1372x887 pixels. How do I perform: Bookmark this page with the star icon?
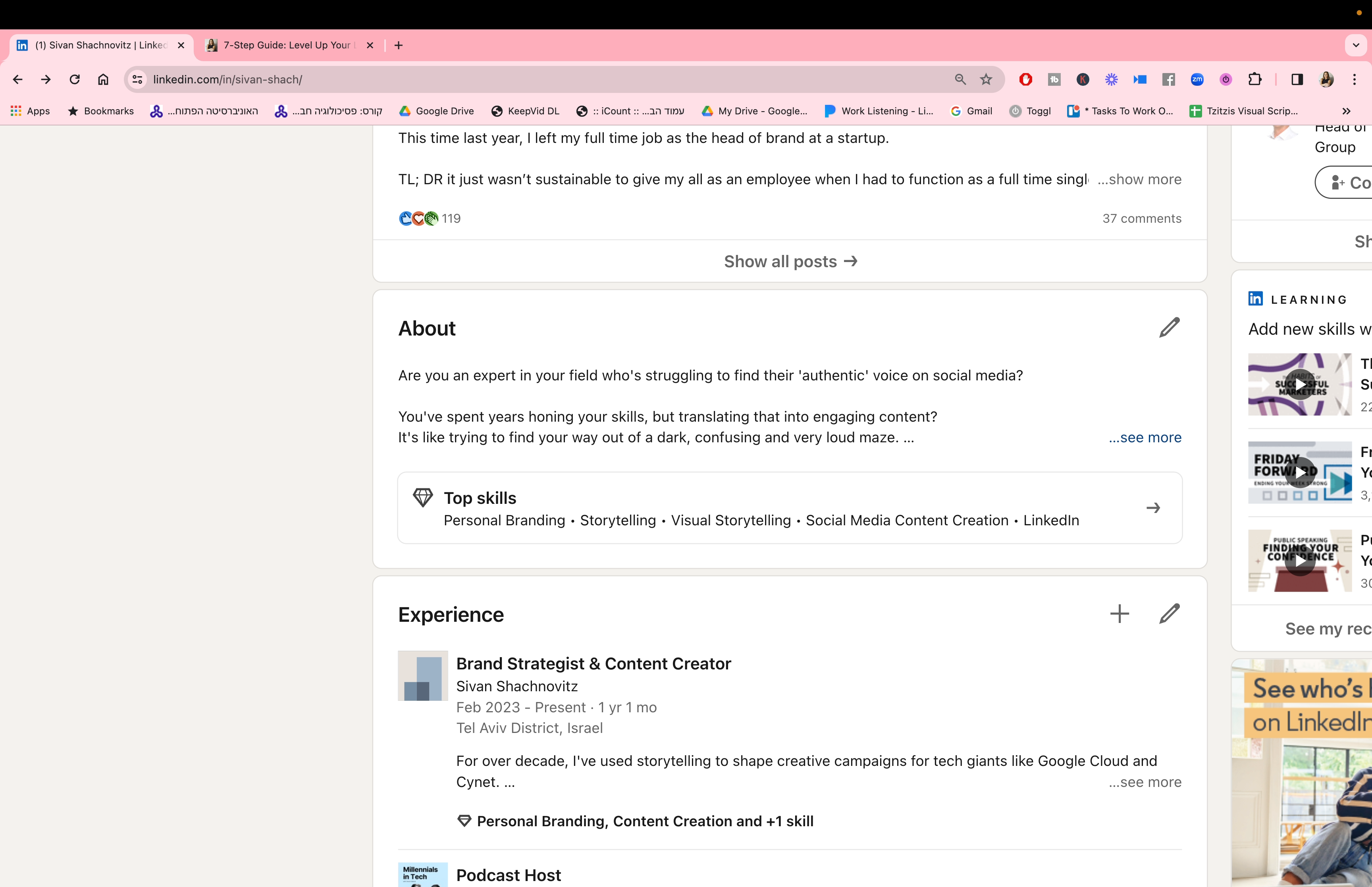coord(986,79)
